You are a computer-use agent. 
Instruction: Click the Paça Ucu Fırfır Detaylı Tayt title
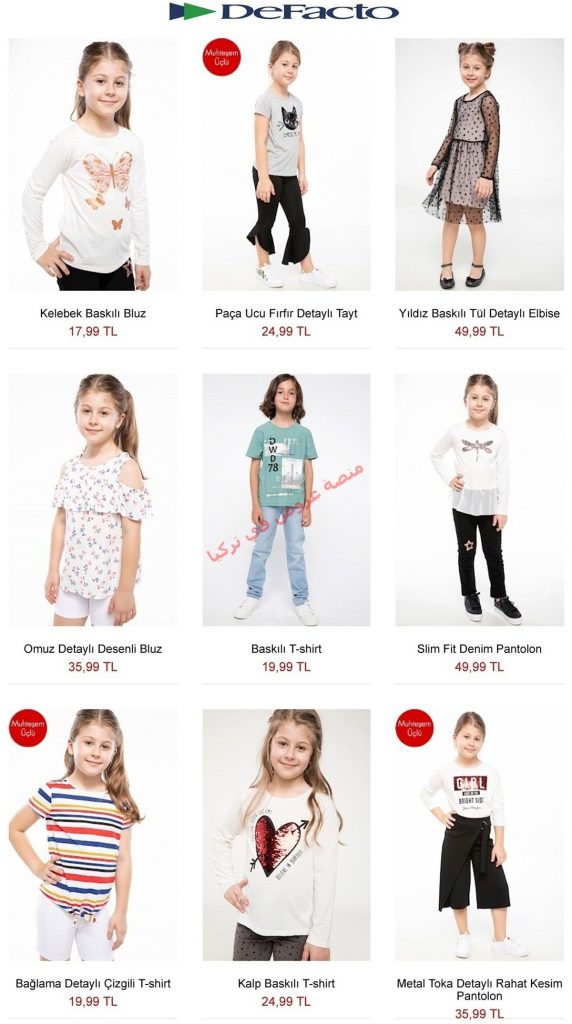(x=286, y=313)
